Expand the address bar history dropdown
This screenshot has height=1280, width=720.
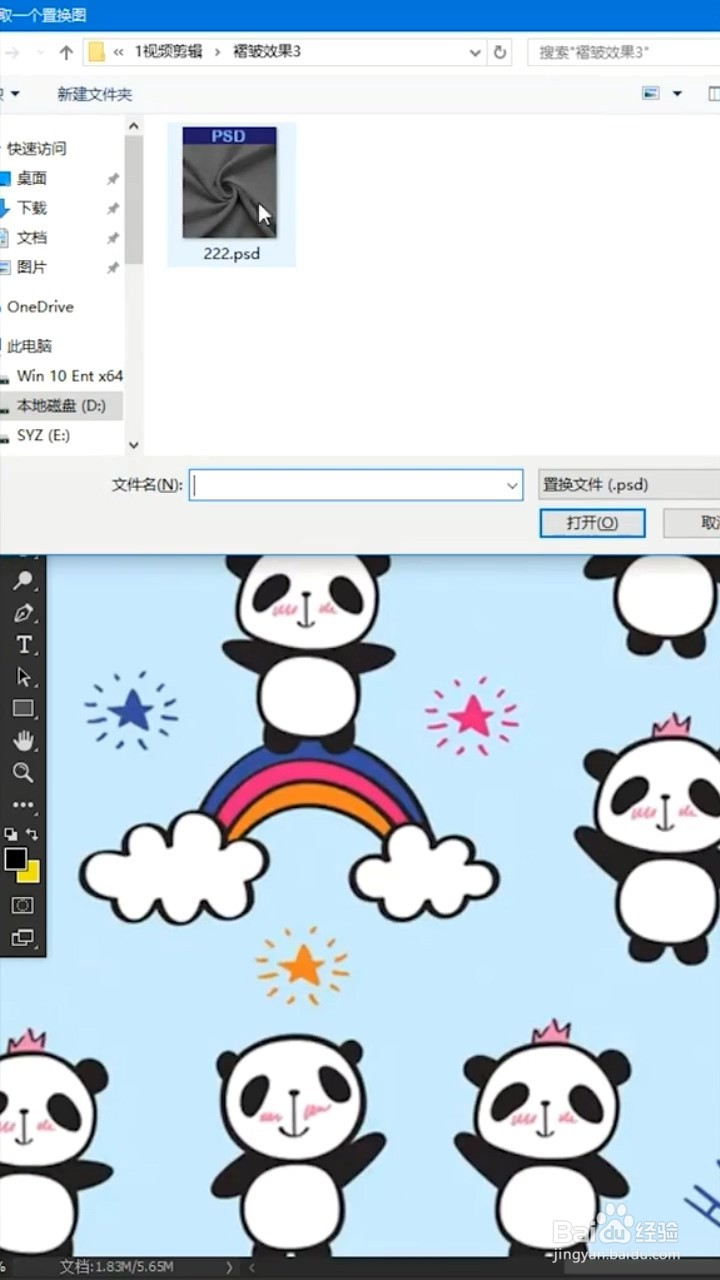[473, 52]
